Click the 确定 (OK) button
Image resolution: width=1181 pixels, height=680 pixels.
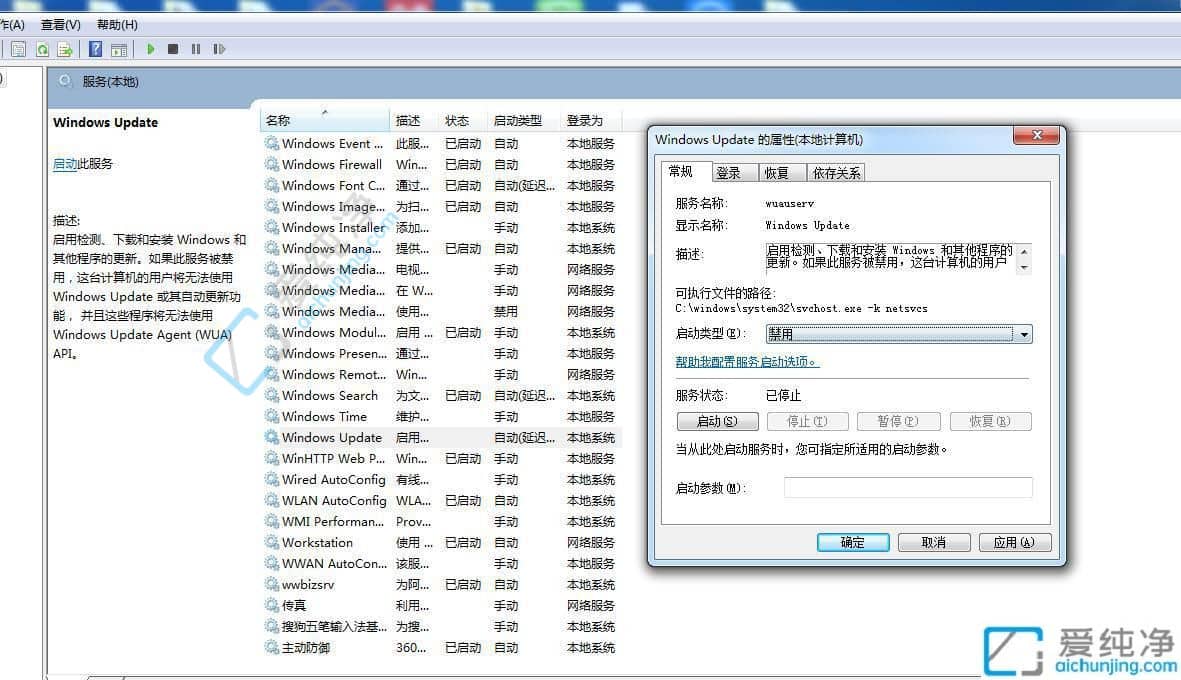click(853, 542)
